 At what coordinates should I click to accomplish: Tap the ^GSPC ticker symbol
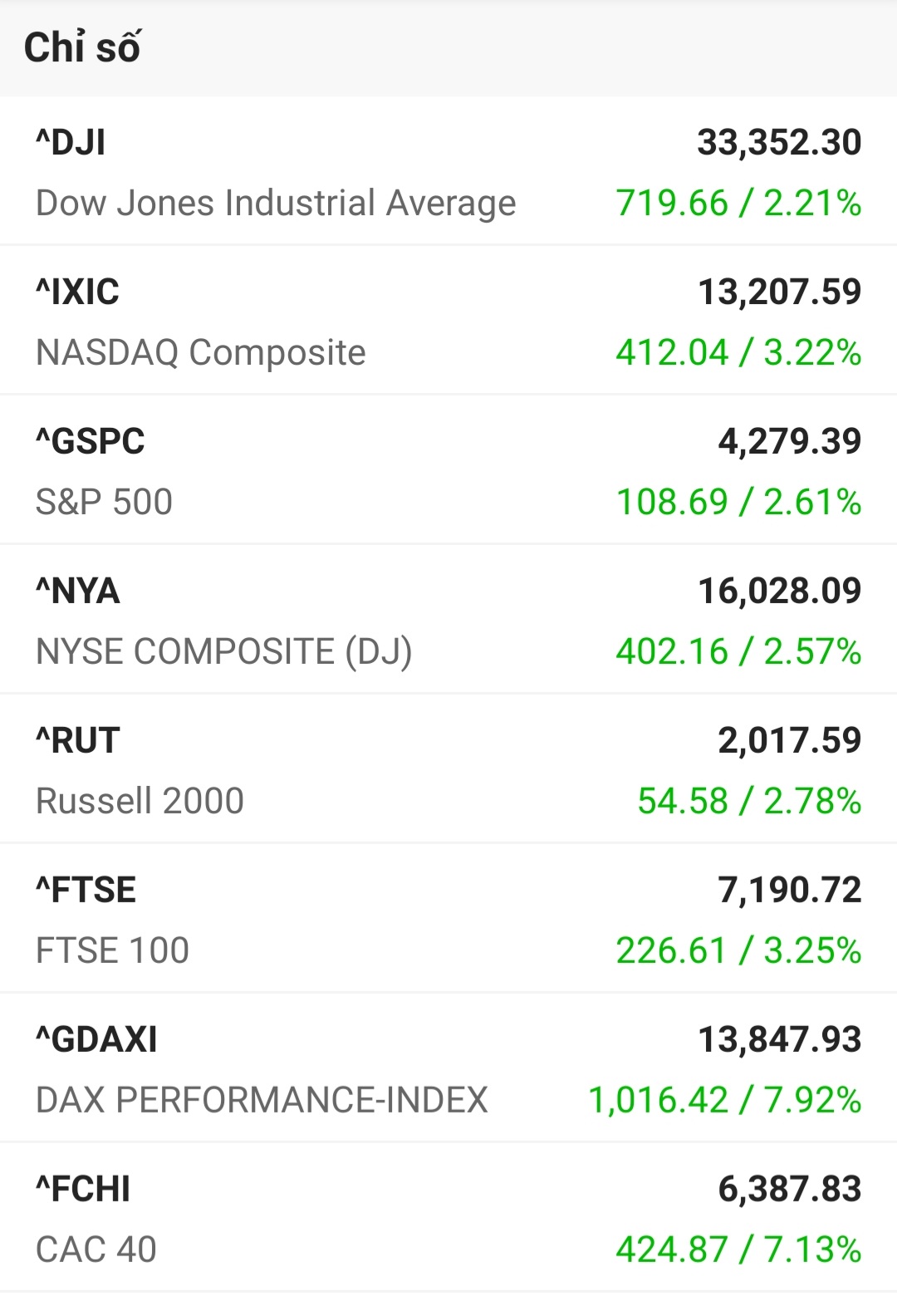click(90, 442)
